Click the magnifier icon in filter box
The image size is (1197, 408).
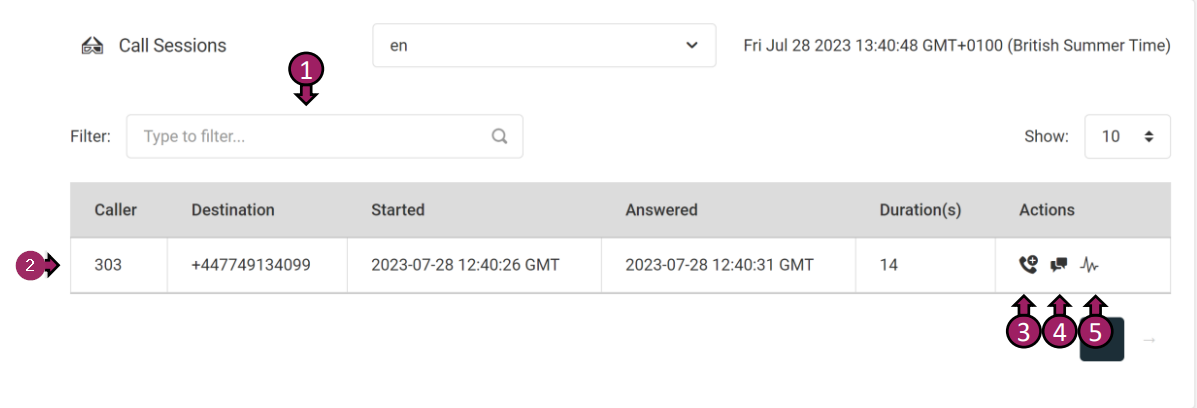click(500, 137)
